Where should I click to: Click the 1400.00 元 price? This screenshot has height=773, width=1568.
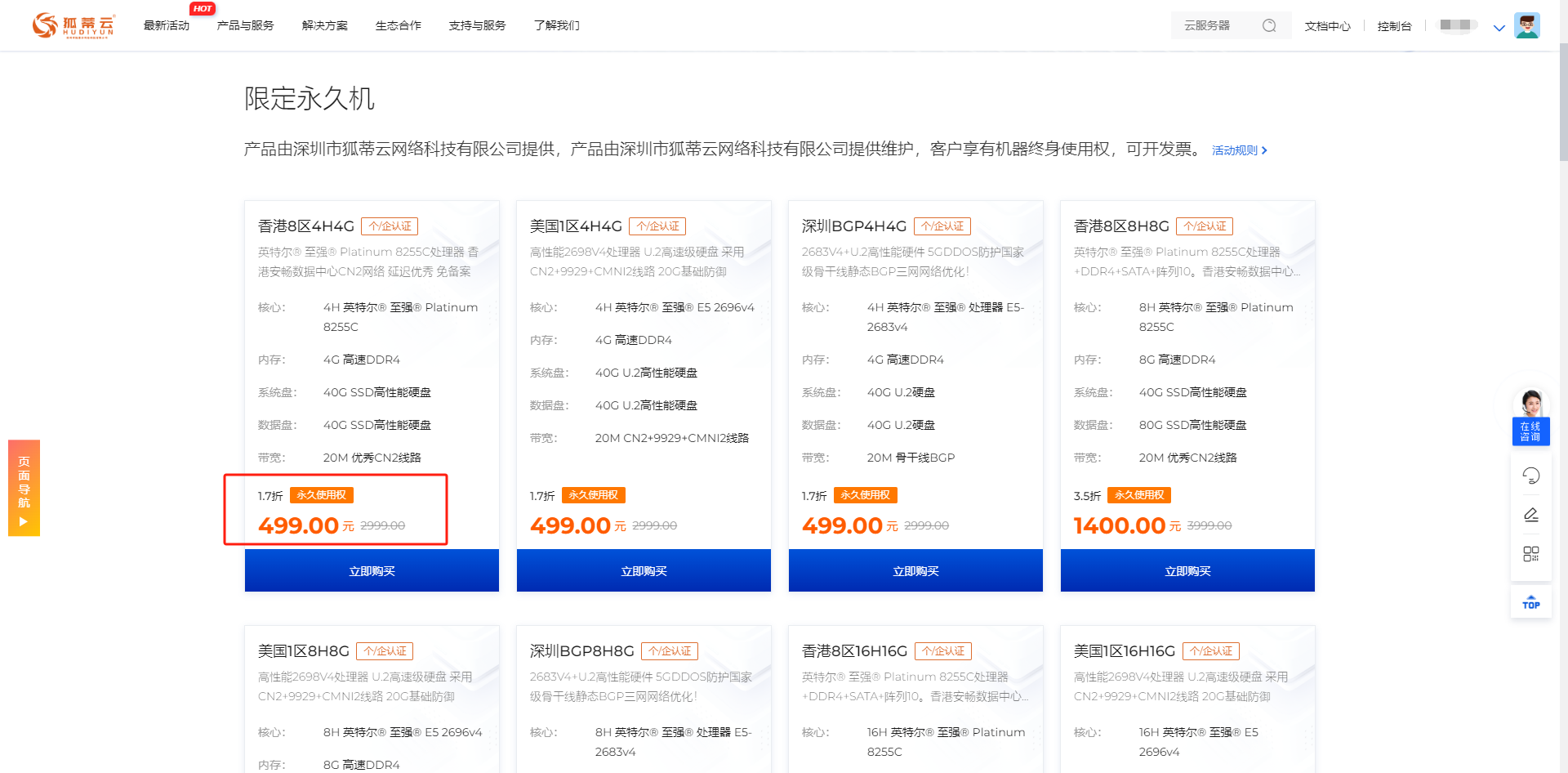tap(1127, 525)
